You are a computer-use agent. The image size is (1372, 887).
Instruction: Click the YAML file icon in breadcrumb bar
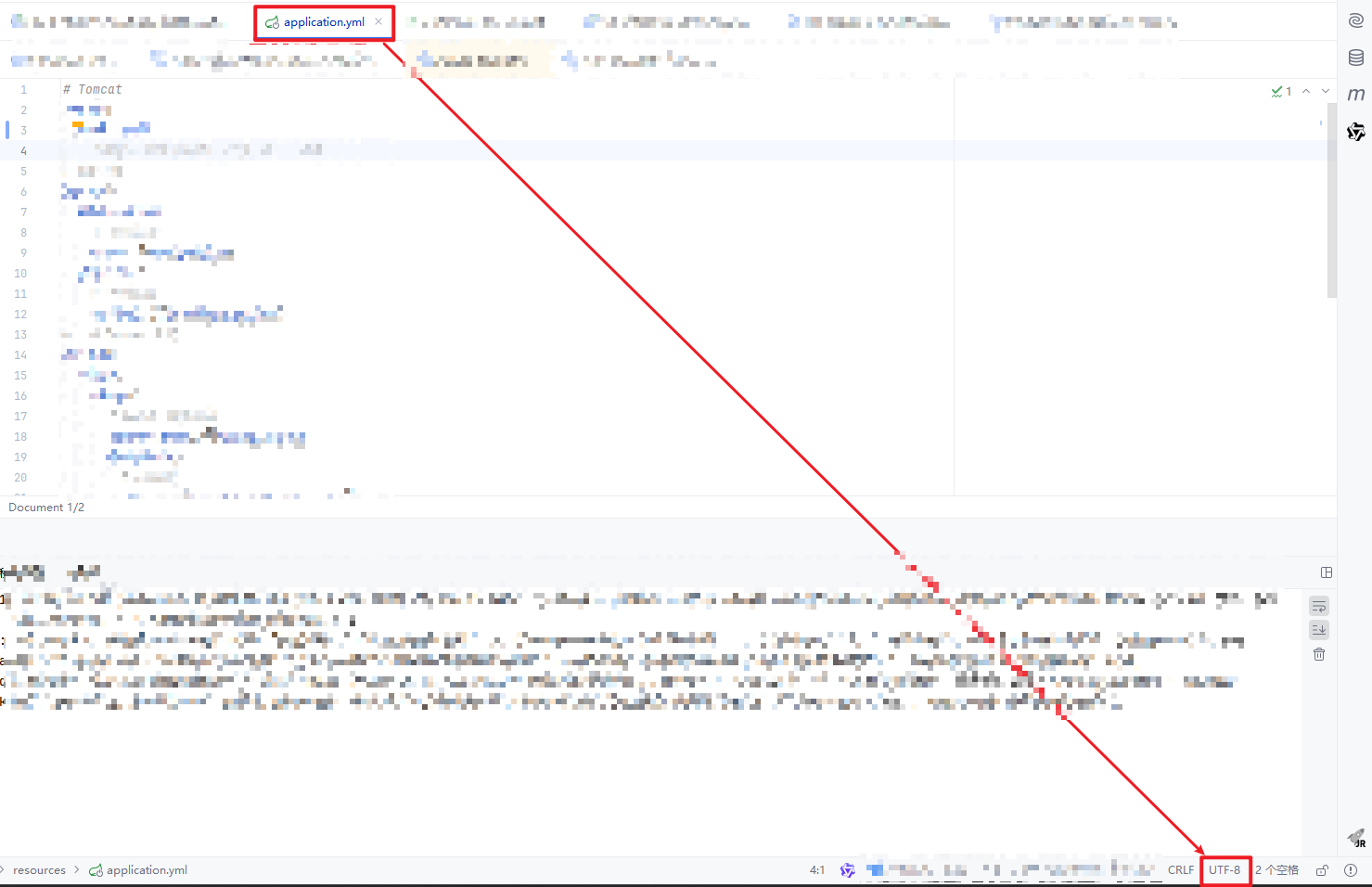point(96,869)
